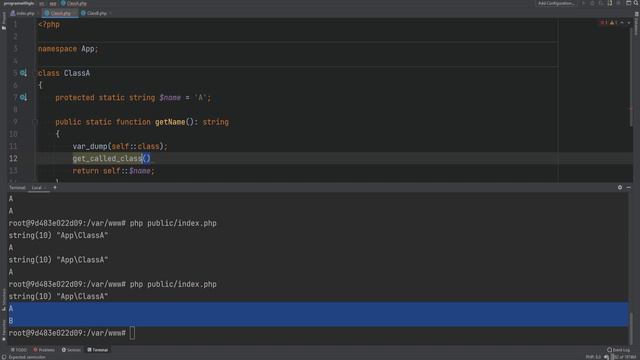Viewport: 640px width, 360px height.
Task: Open the Problems tool window
Action: pyautogui.click(x=44, y=350)
